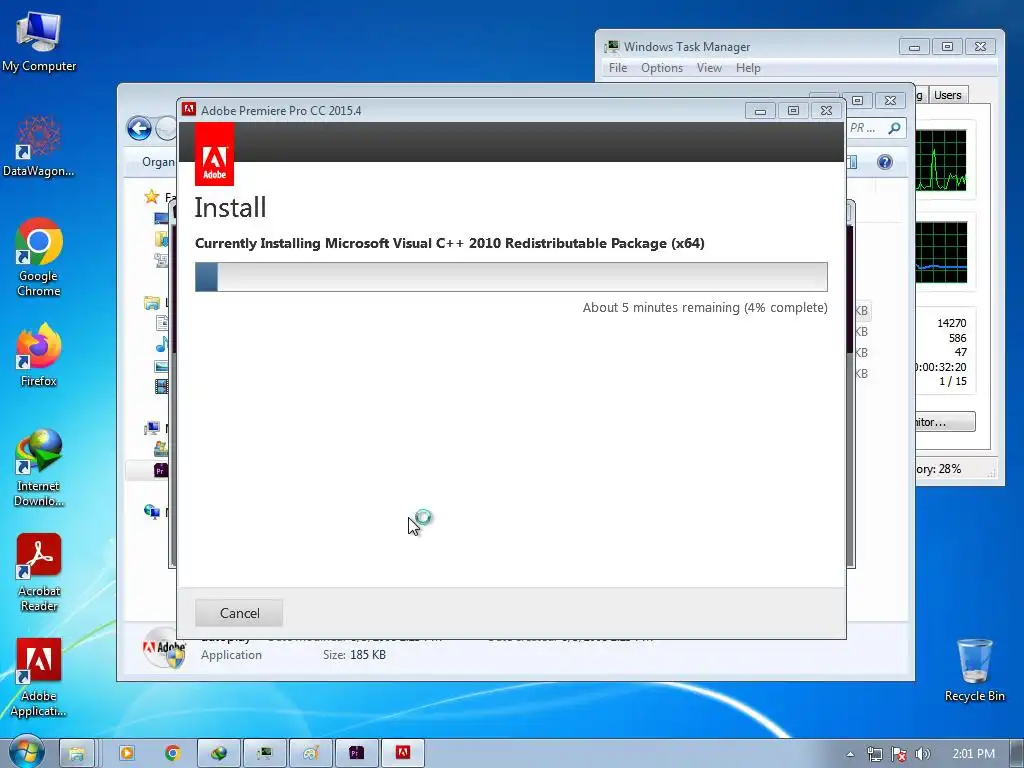Screen dimensions: 1024x768
Task: Select Computer icon in Explorer sidebar
Action: [152, 428]
